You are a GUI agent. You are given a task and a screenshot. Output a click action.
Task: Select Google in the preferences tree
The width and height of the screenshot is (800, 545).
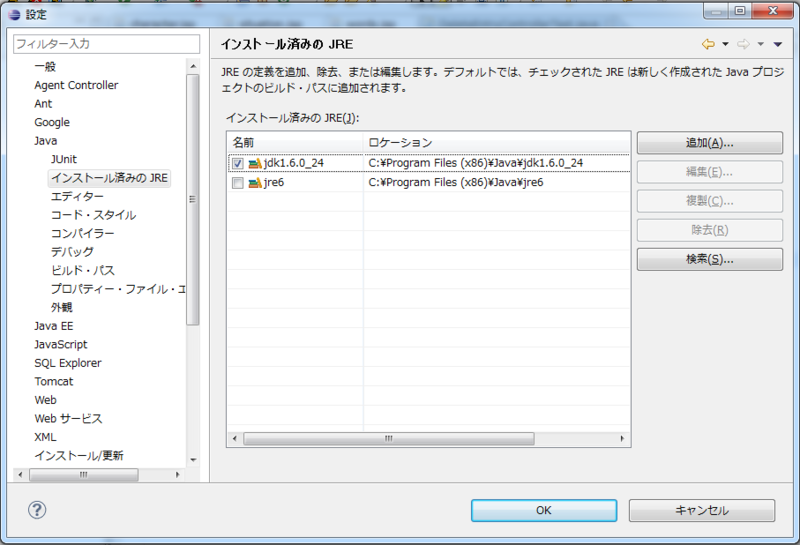click(52, 122)
